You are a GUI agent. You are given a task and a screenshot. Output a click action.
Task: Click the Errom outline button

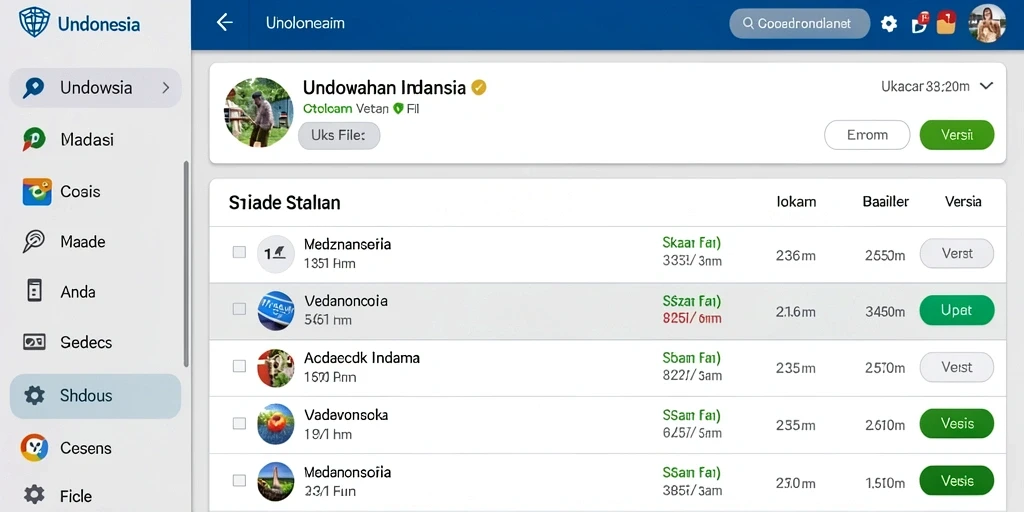[867, 135]
